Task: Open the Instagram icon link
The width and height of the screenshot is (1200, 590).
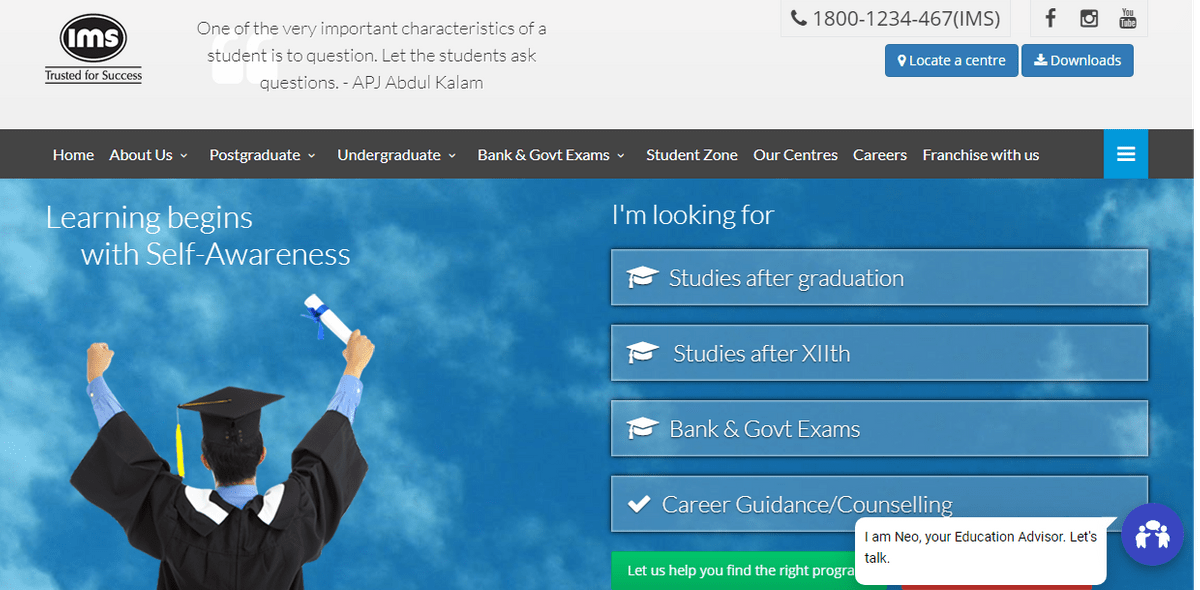Action: click(1089, 18)
